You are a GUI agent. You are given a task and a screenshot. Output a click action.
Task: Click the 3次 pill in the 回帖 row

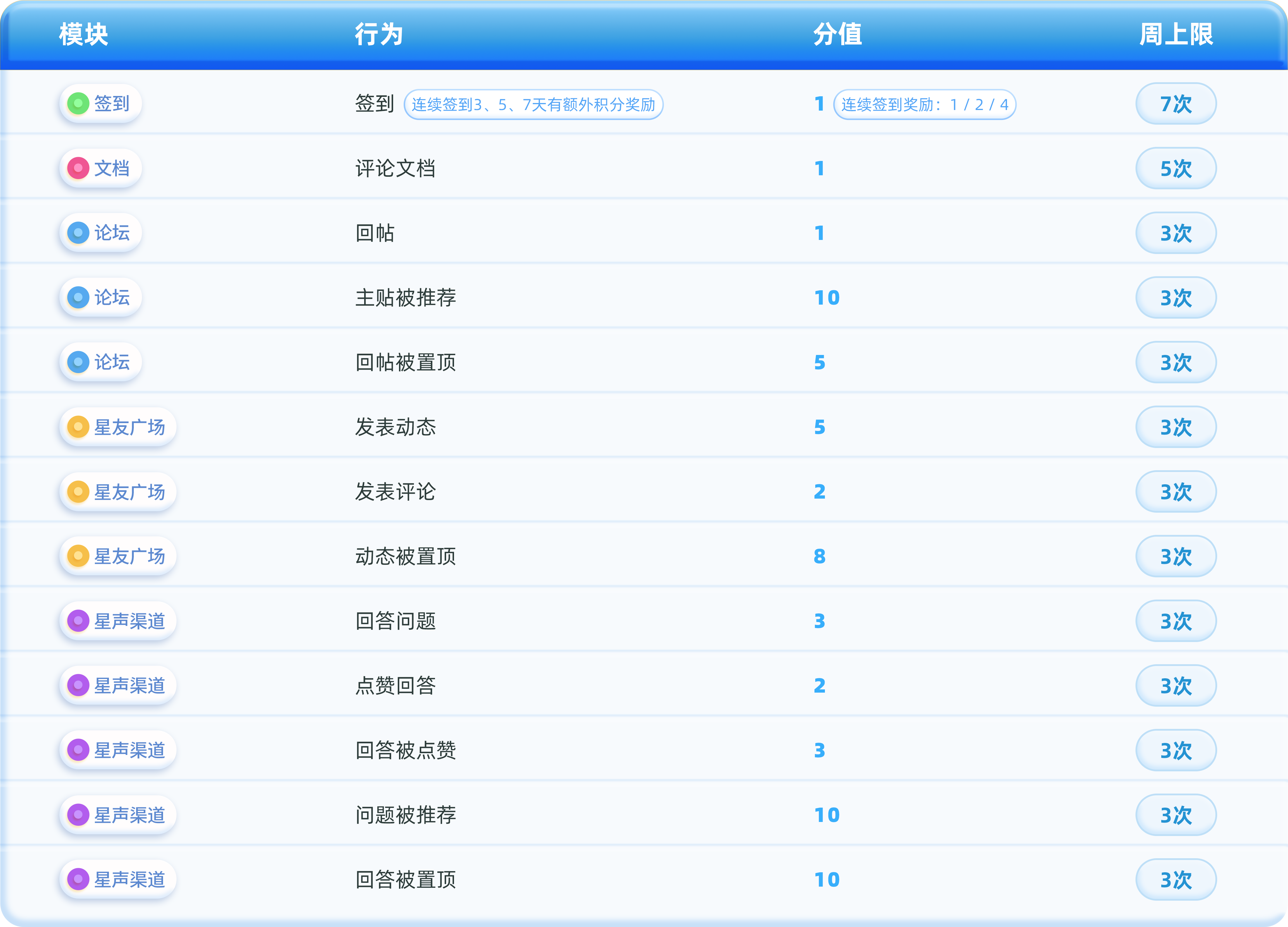pyautogui.click(x=1176, y=233)
